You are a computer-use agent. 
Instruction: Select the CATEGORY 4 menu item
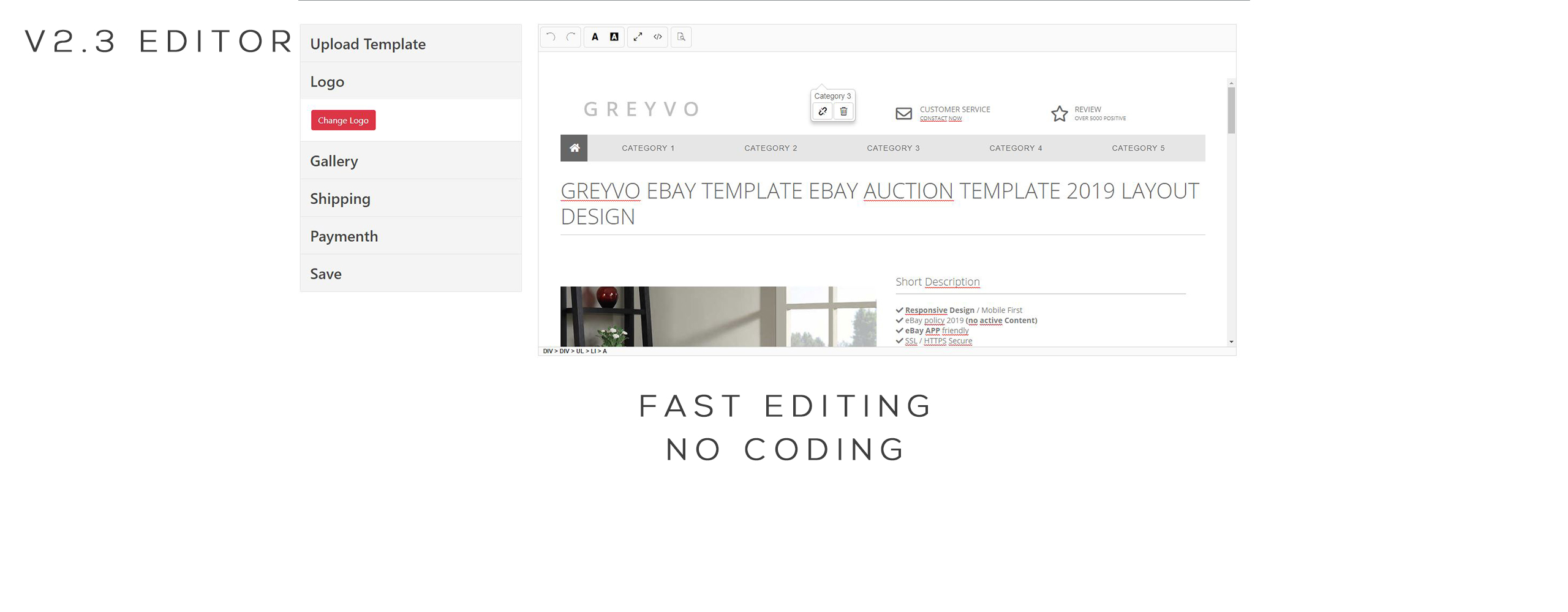(1016, 148)
